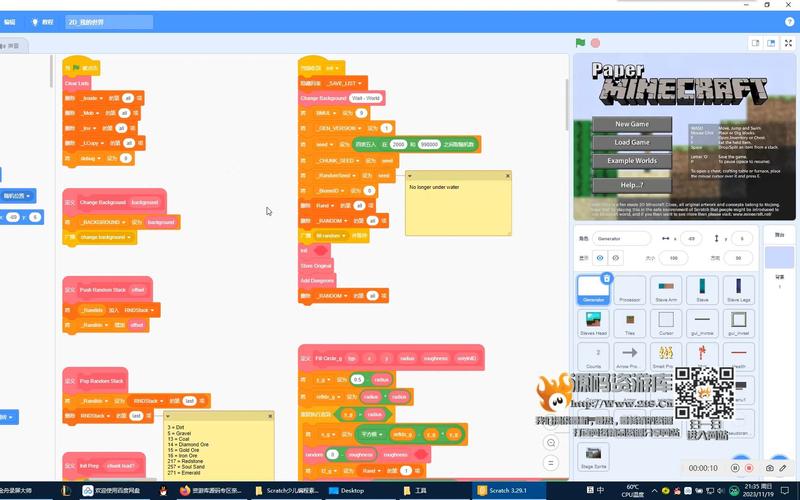Click Help...? on the stage
The height and width of the screenshot is (500, 800).
(632, 185)
